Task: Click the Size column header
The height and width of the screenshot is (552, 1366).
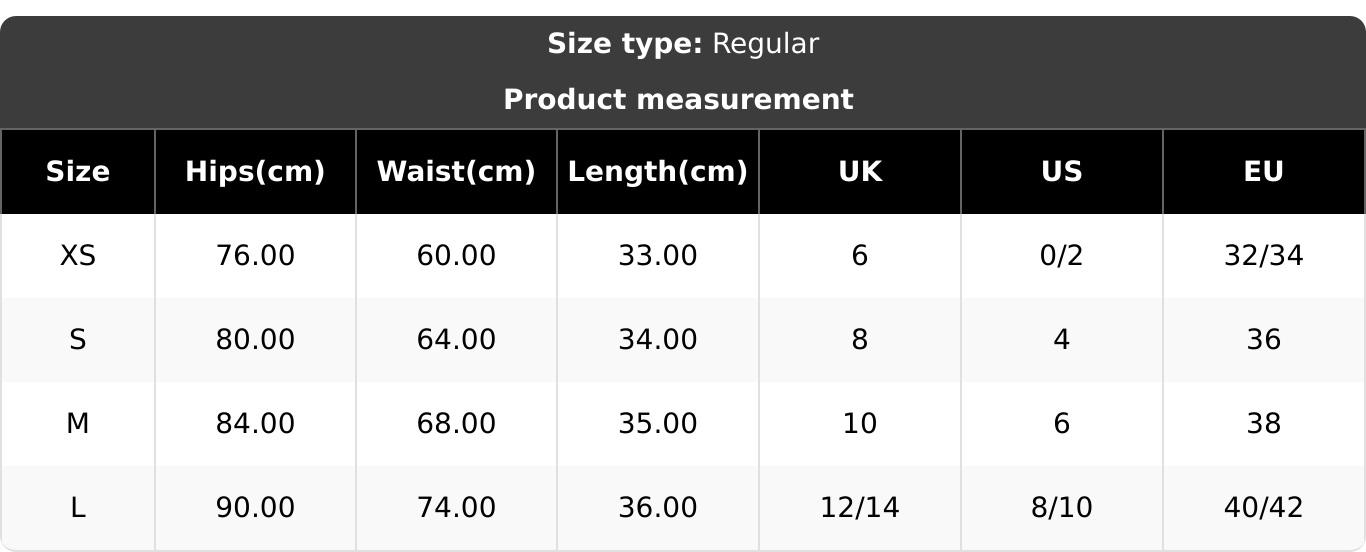Action: click(x=78, y=172)
